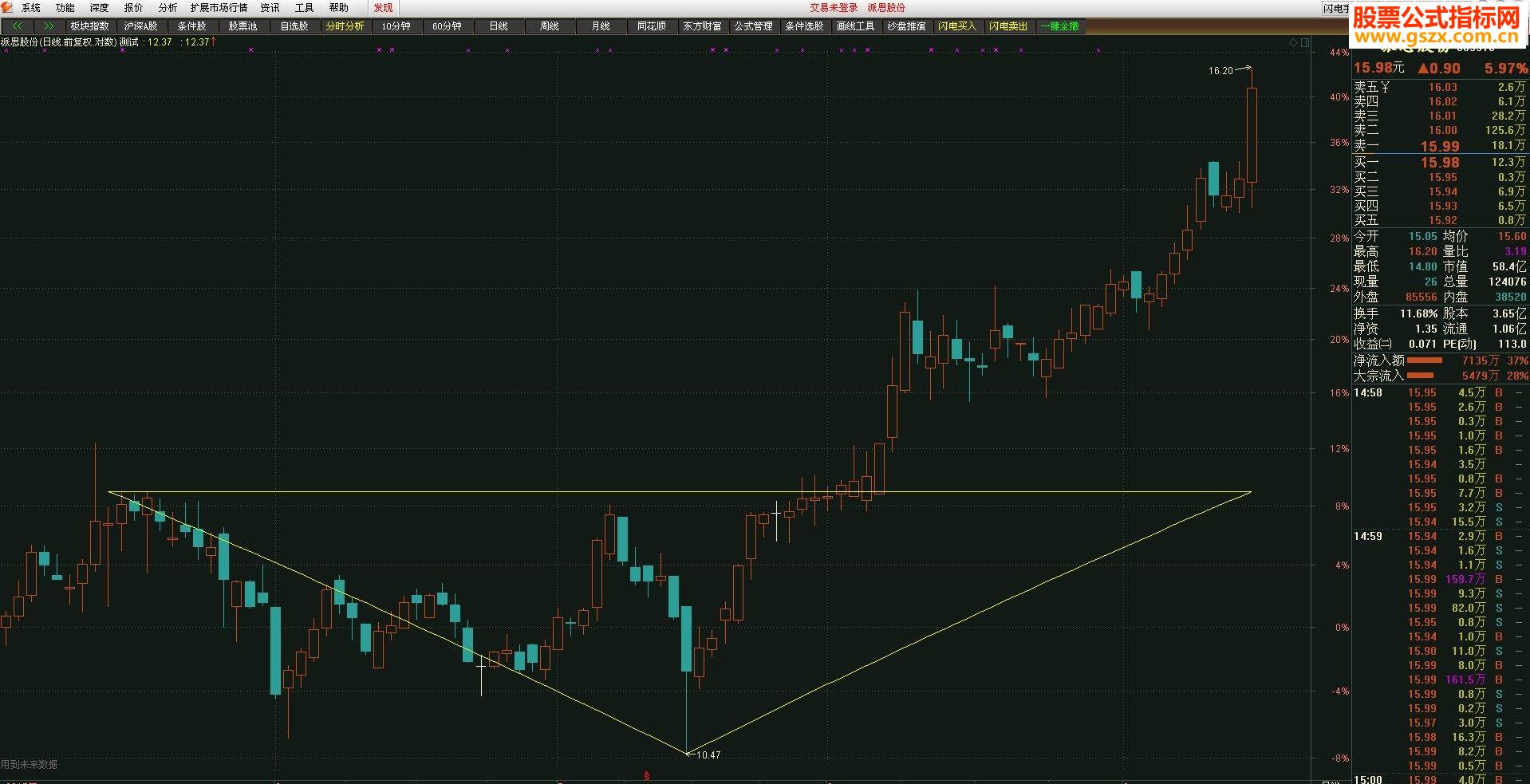Open 板块指数 from the toolbar
Image resolution: width=1530 pixels, height=784 pixels.
tap(89, 26)
